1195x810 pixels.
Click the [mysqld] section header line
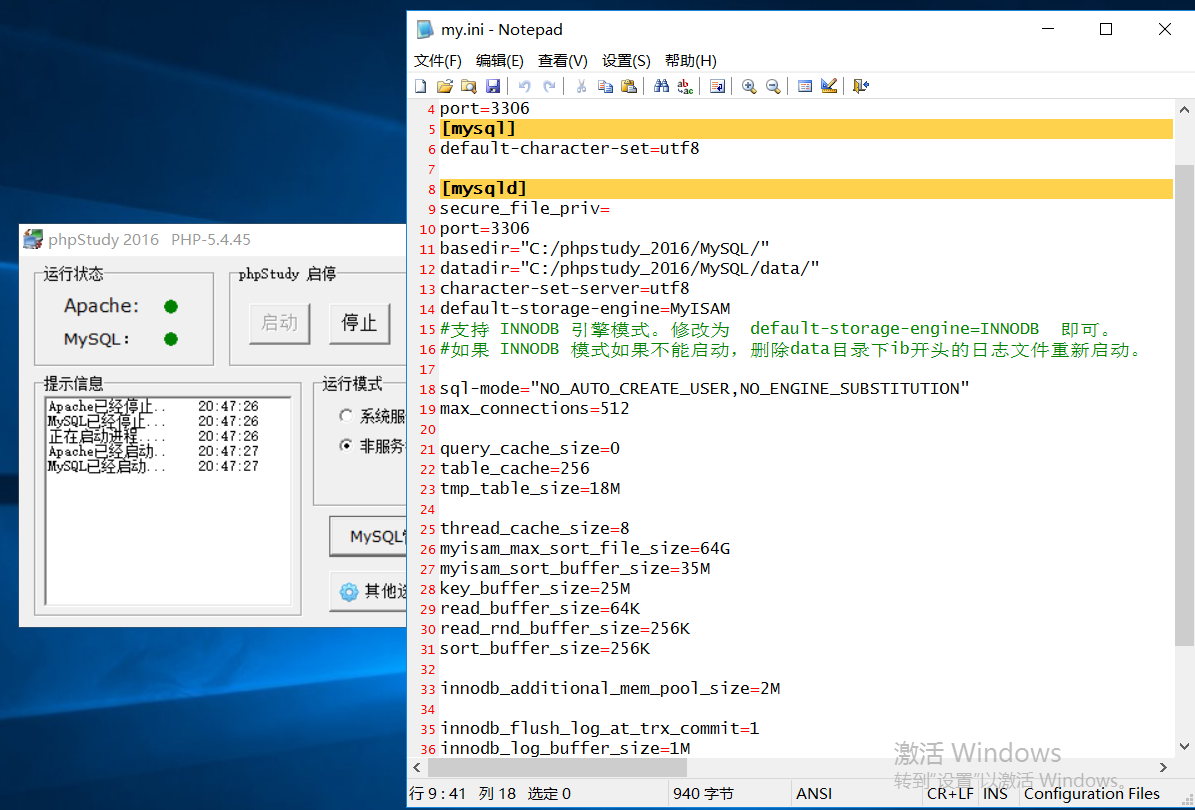pyautogui.click(x=806, y=188)
